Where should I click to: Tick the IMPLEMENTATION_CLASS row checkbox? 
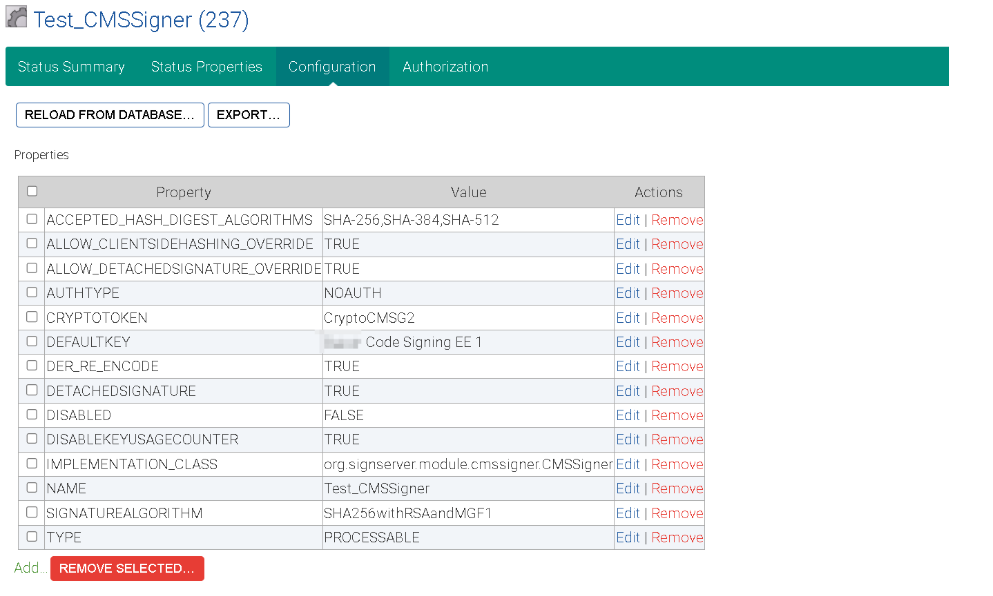32,463
